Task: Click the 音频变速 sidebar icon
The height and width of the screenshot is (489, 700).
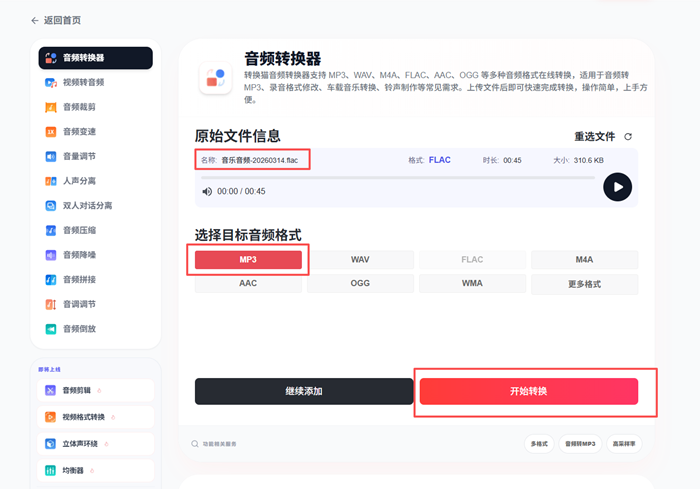Action: [x=51, y=132]
